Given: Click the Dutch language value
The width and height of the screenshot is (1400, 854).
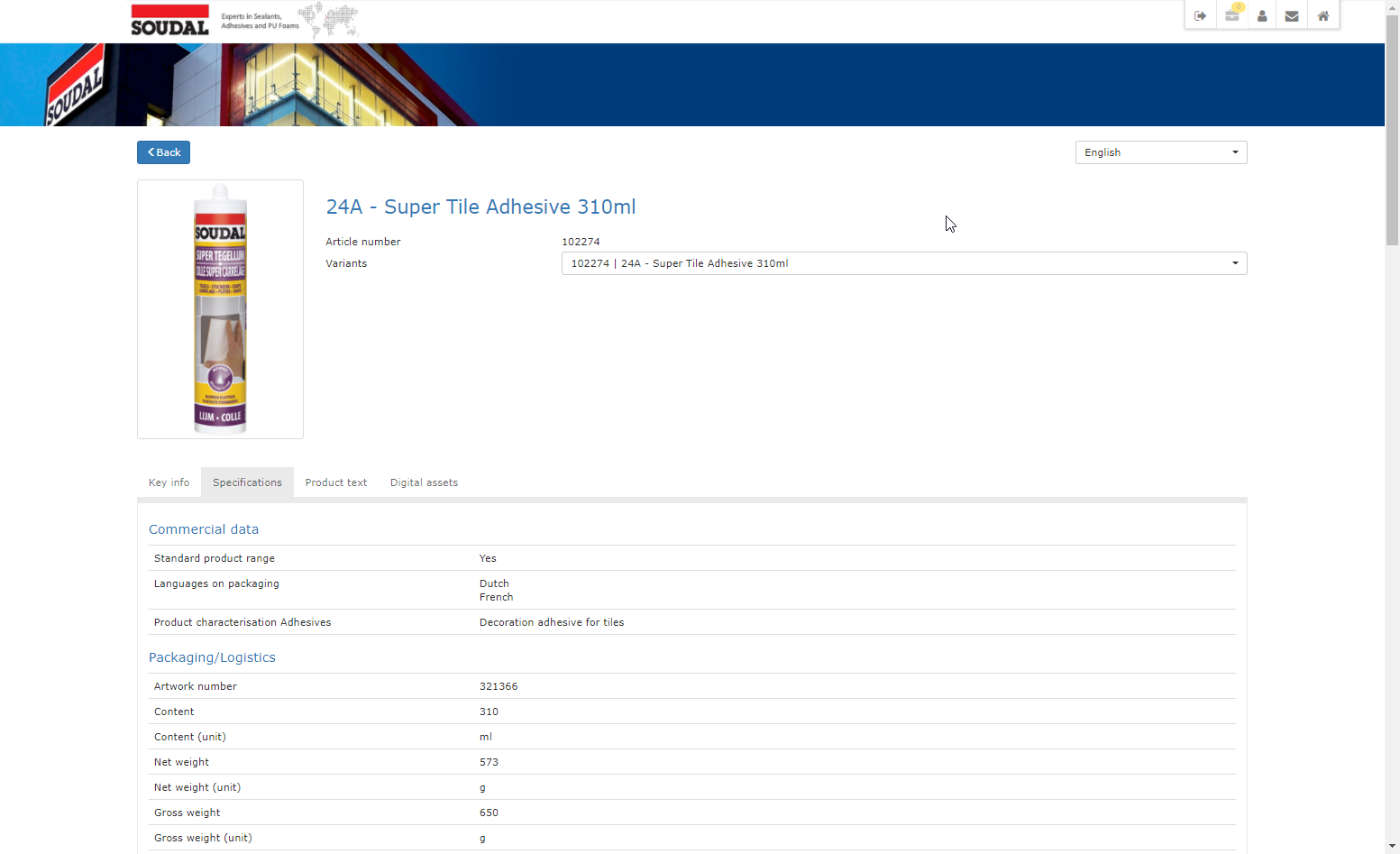Looking at the screenshot, I should [494, 583].
